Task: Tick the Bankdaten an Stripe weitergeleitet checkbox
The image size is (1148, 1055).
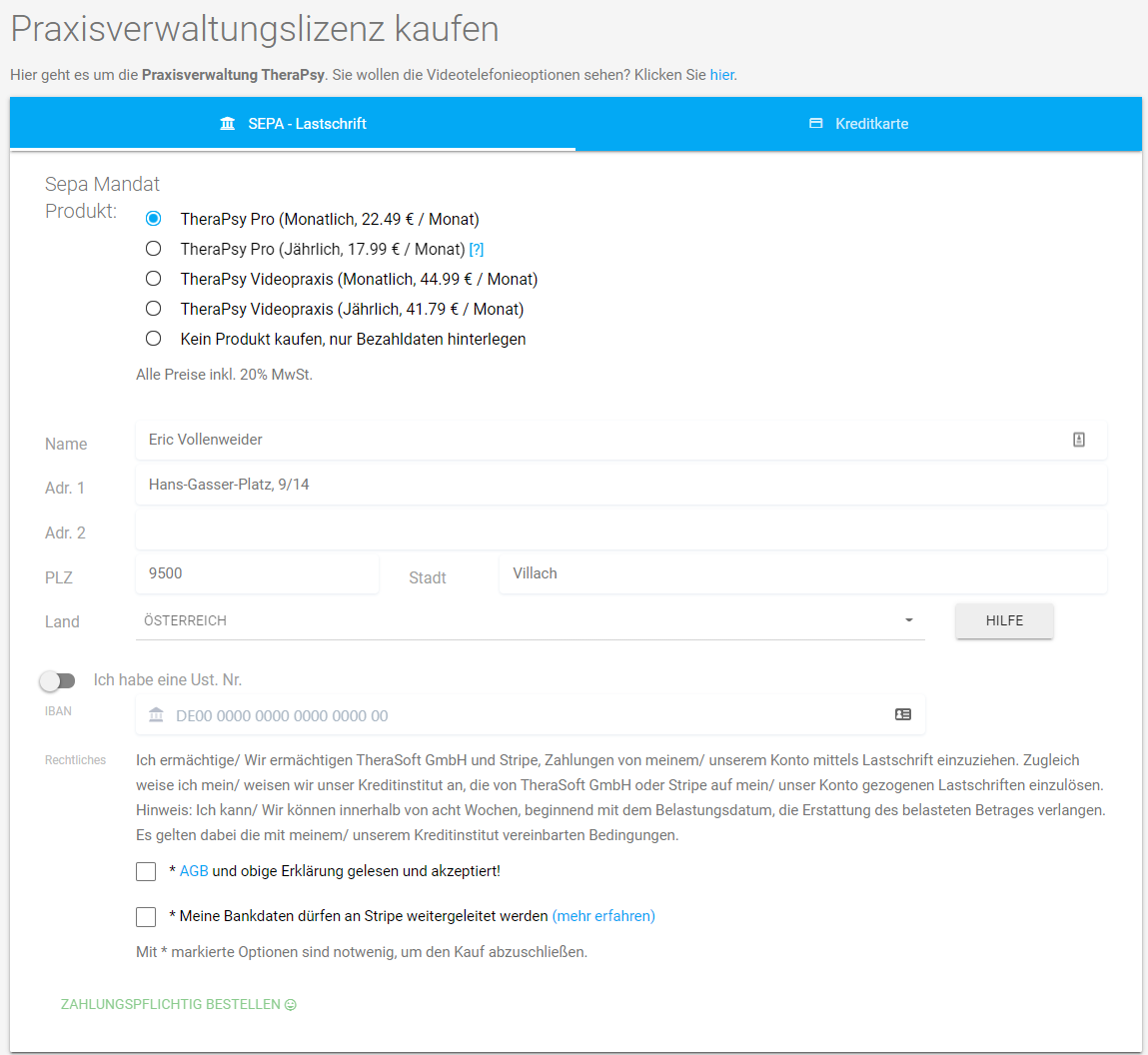Action: coord(146,916)
